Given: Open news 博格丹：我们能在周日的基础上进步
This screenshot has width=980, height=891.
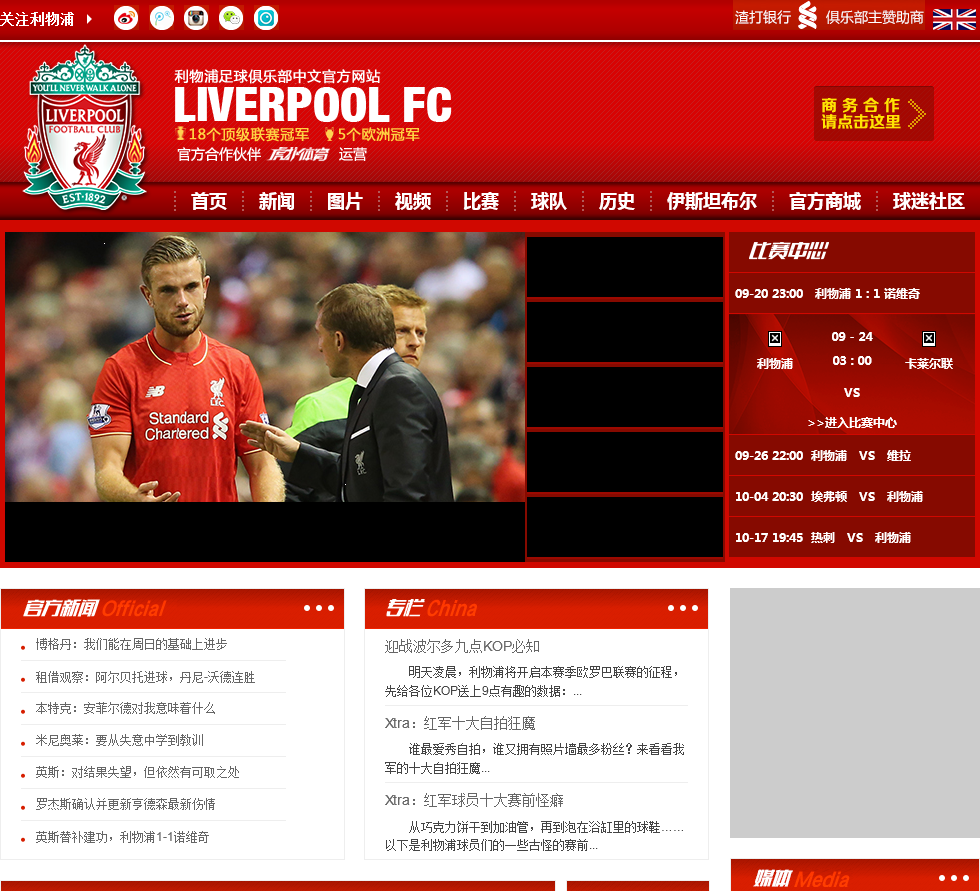Looking at the screenshot, I should (131, 644).
